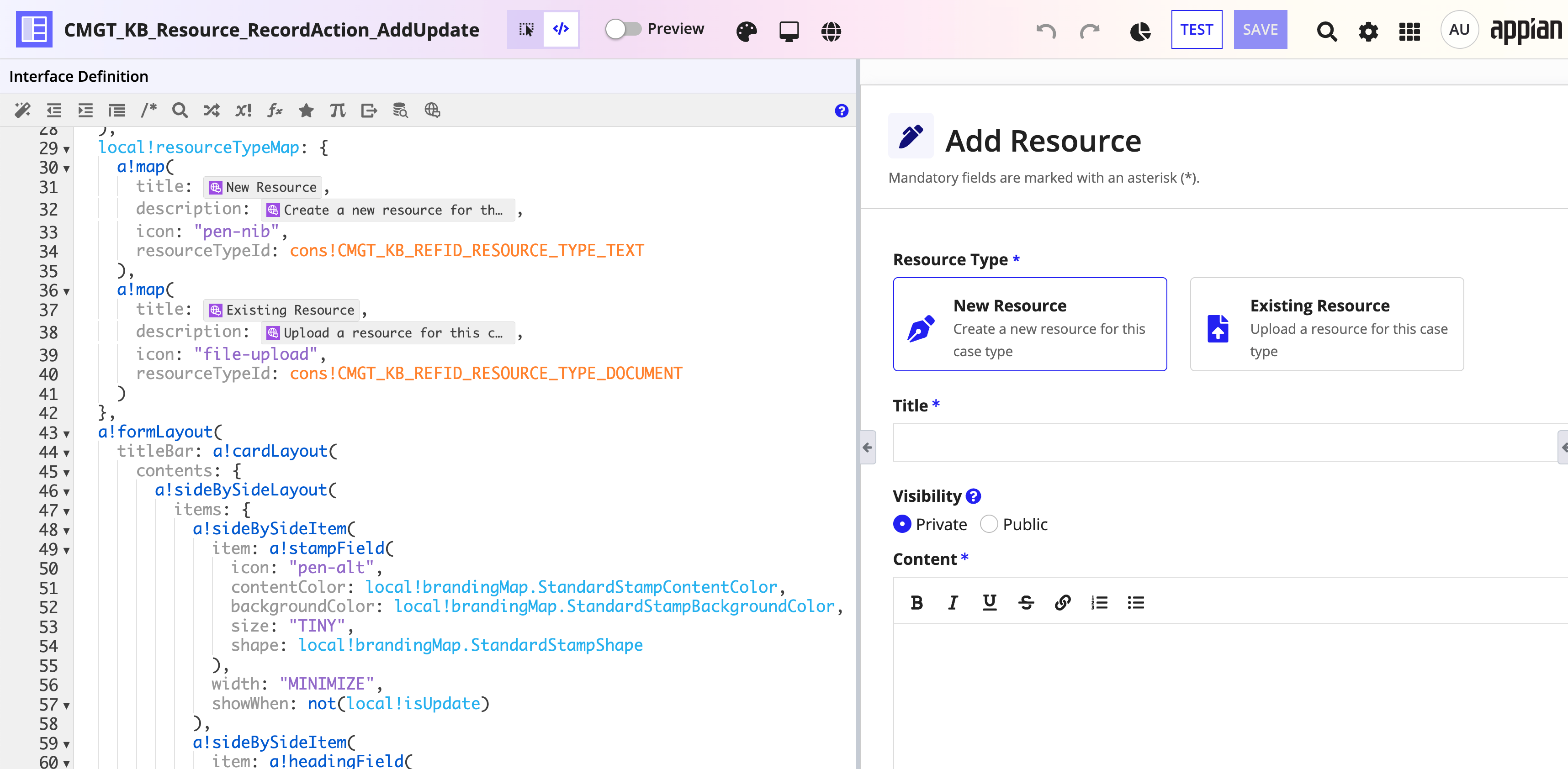Open the color palette theme options
The height and width of the screenshot is (769, 1568).
(x=746, y=31)
